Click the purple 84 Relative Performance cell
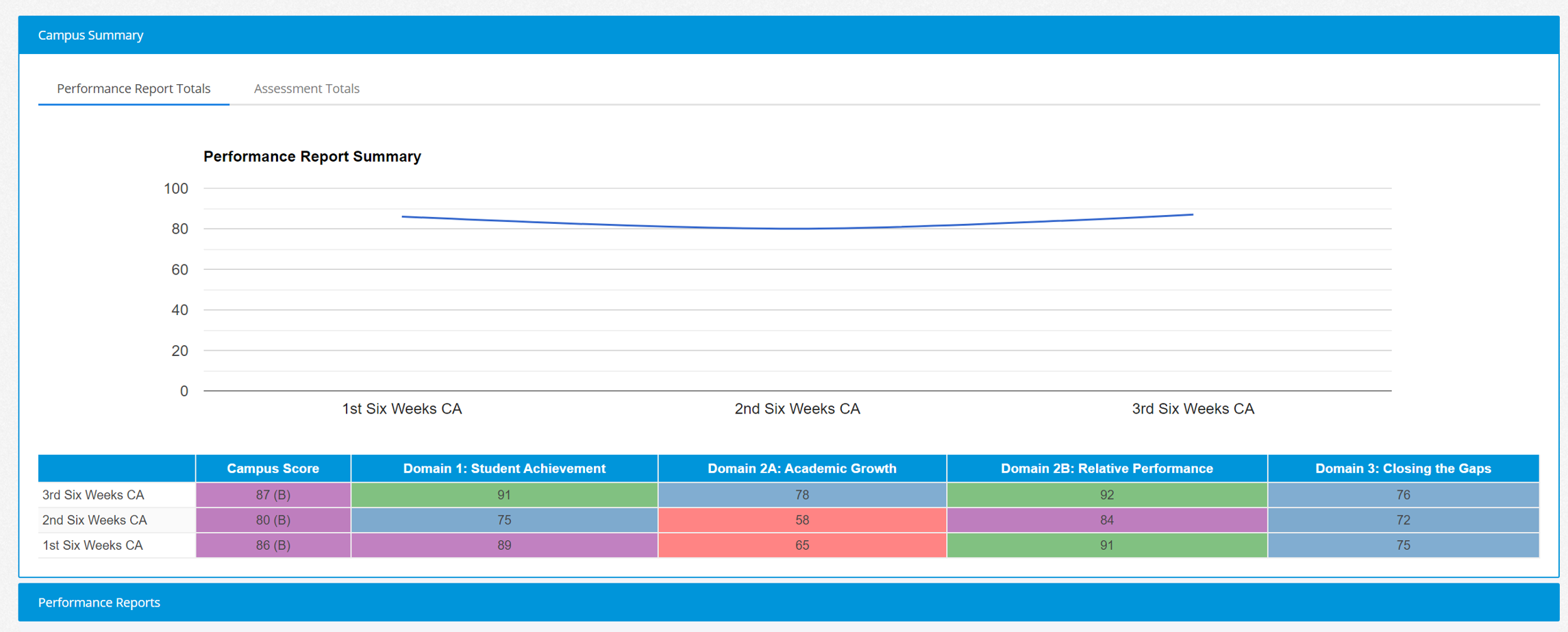The image size is (1568, 632). tap(1106, 520)
